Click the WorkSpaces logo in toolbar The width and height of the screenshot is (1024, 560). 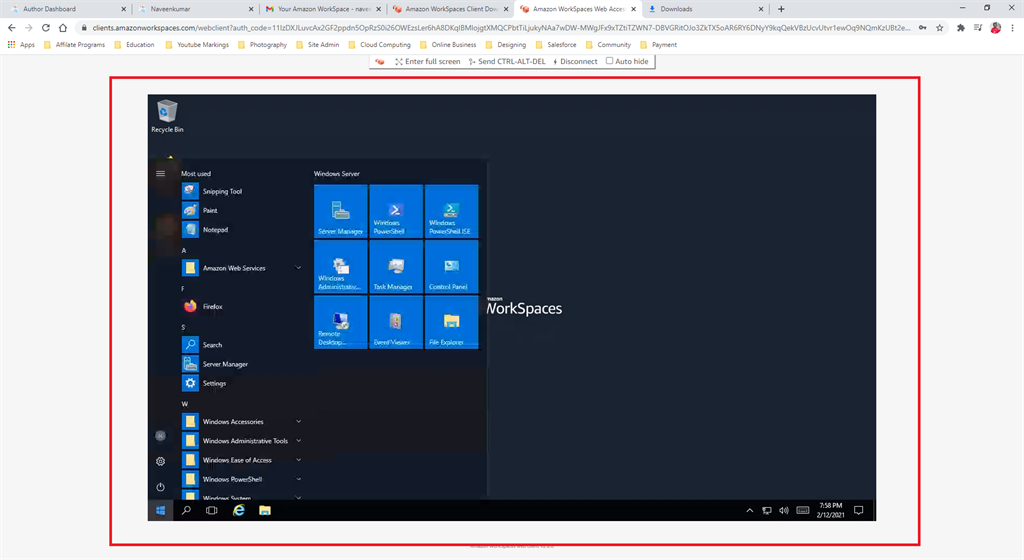click(x=380, y=61)
